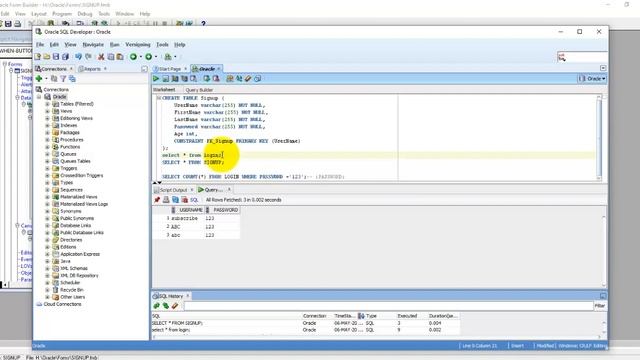Run statement with the green play icon

pos(156,78)
